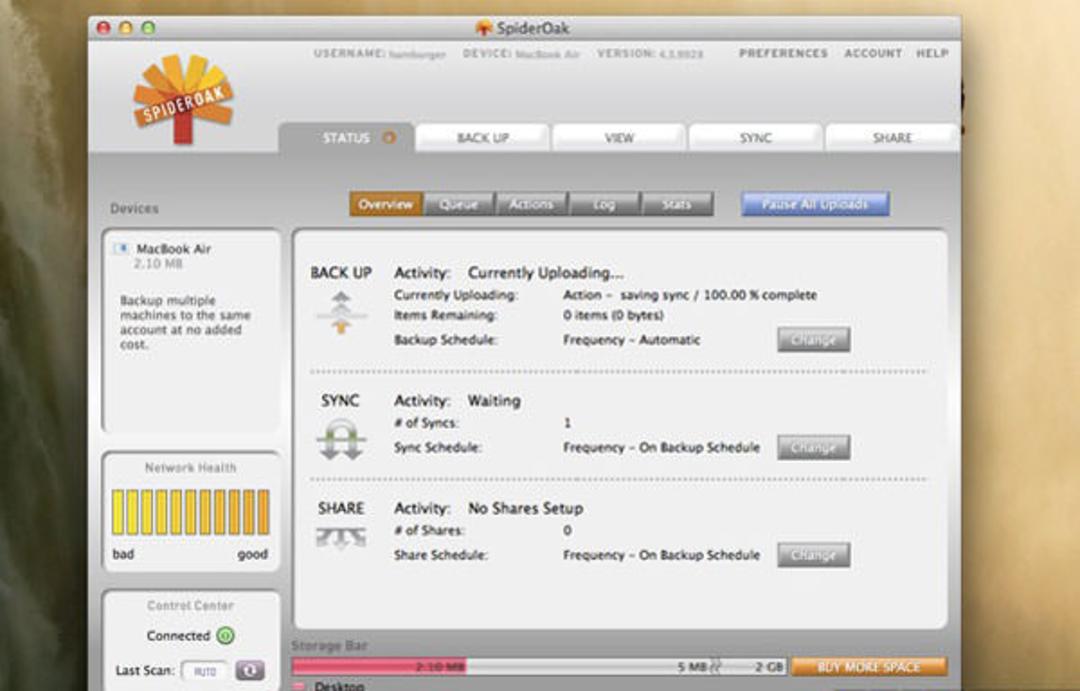Screen dimensions: 1080x691
Task: Click the MacBook Air device icon
Action: pos(123,249)
